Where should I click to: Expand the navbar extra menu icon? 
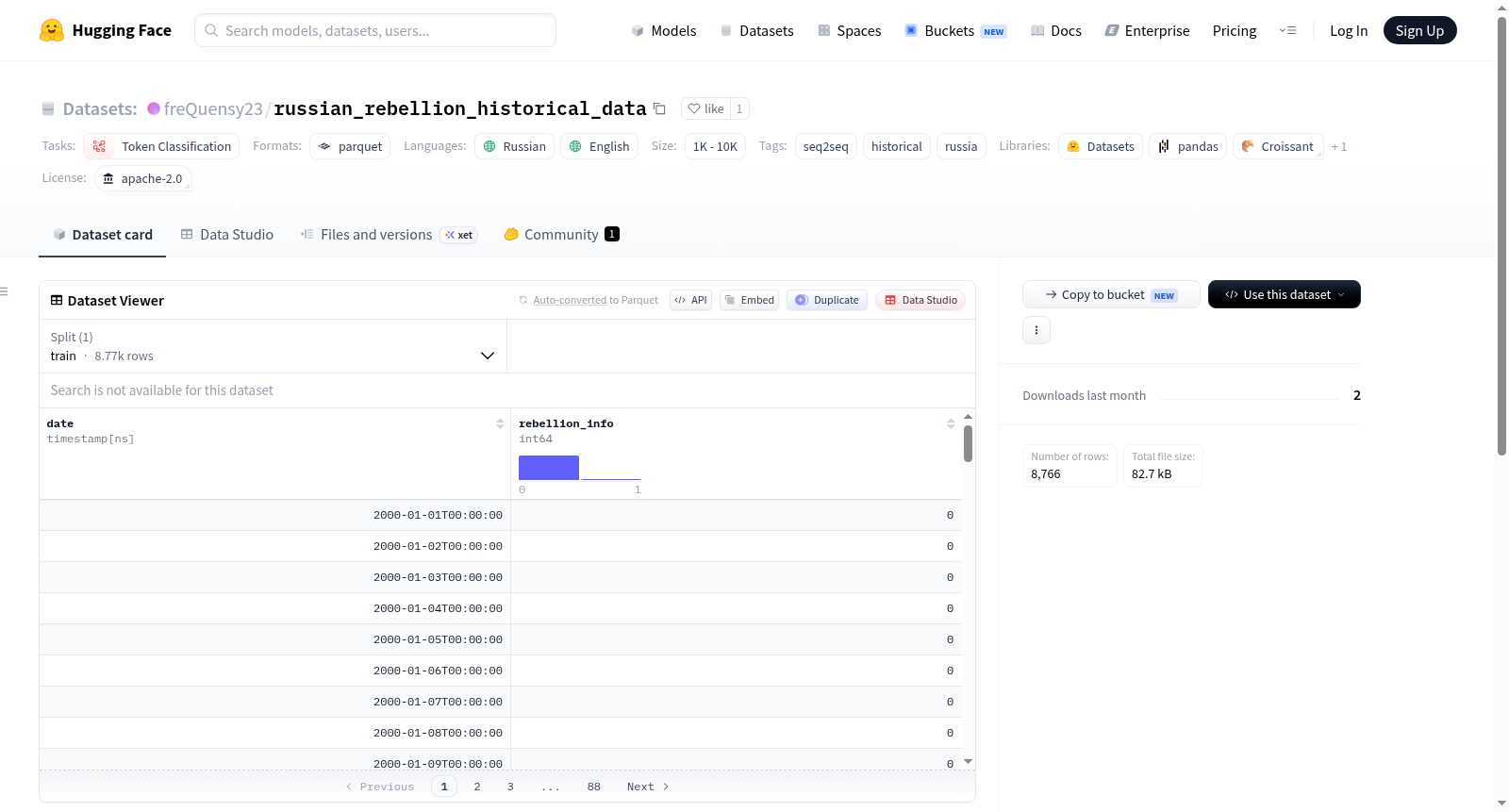tap(1287, 30)
